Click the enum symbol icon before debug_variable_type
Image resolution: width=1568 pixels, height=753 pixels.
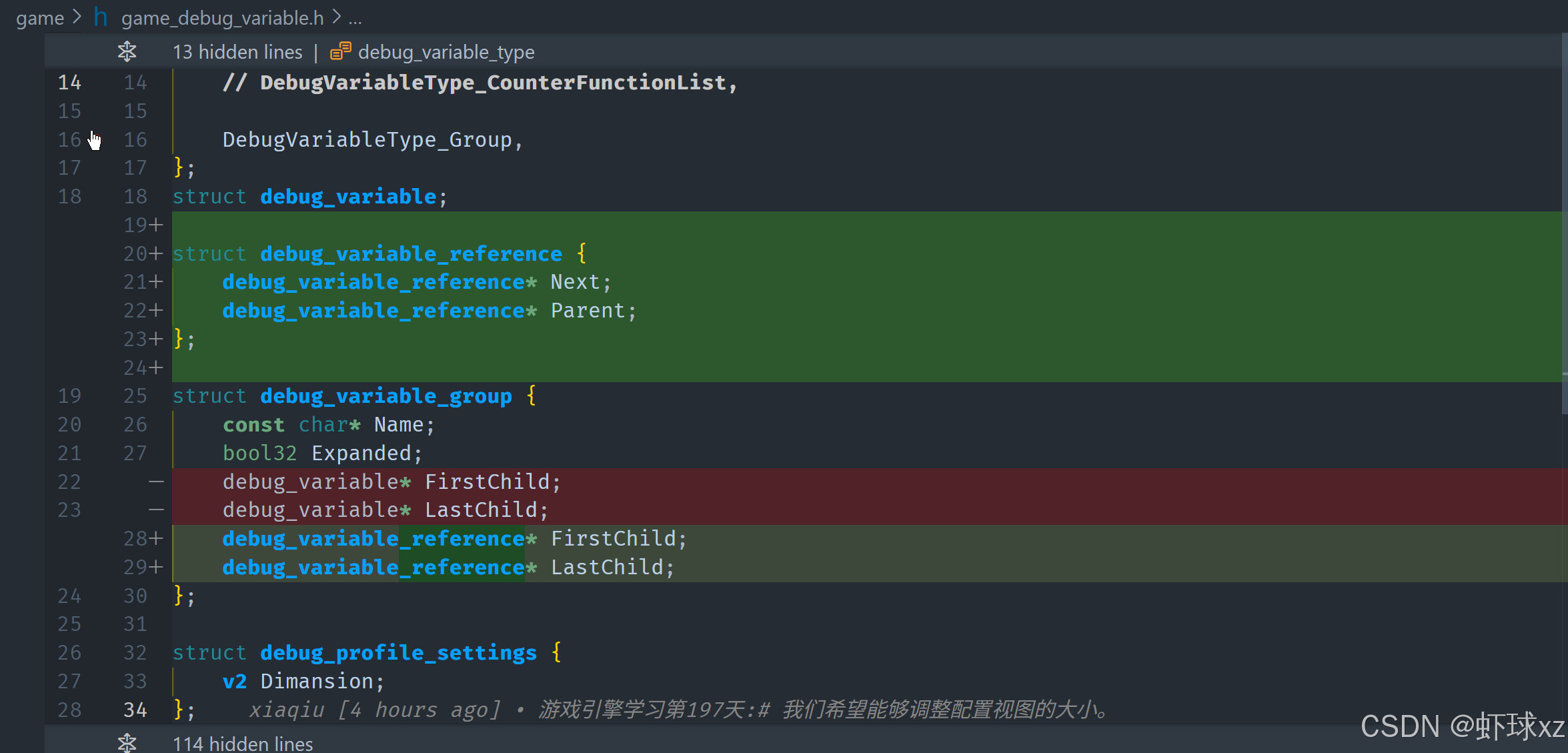340,51
